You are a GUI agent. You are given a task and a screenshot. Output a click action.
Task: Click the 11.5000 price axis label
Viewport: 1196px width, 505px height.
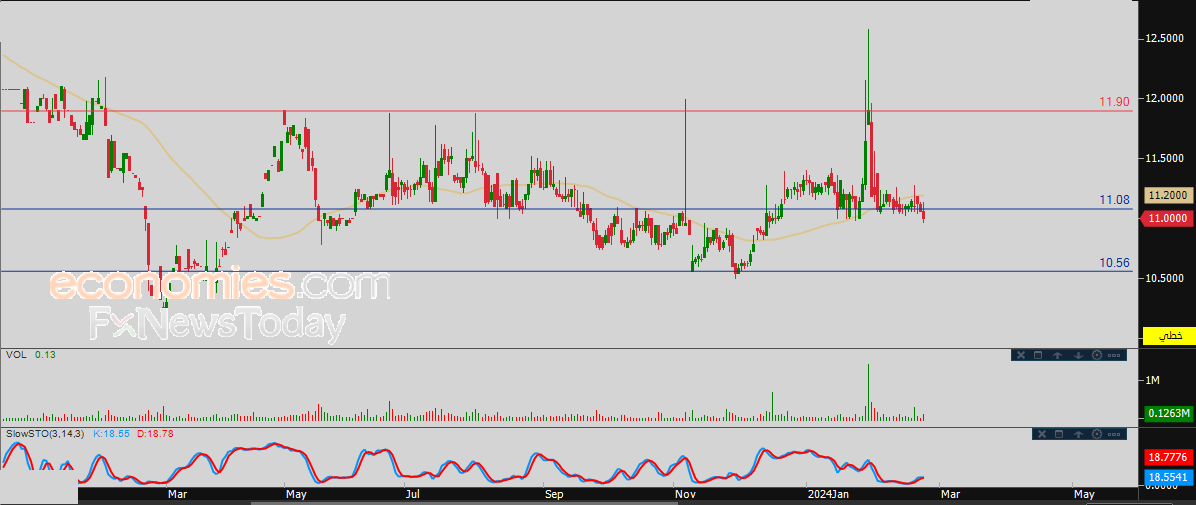[1165, 158]
